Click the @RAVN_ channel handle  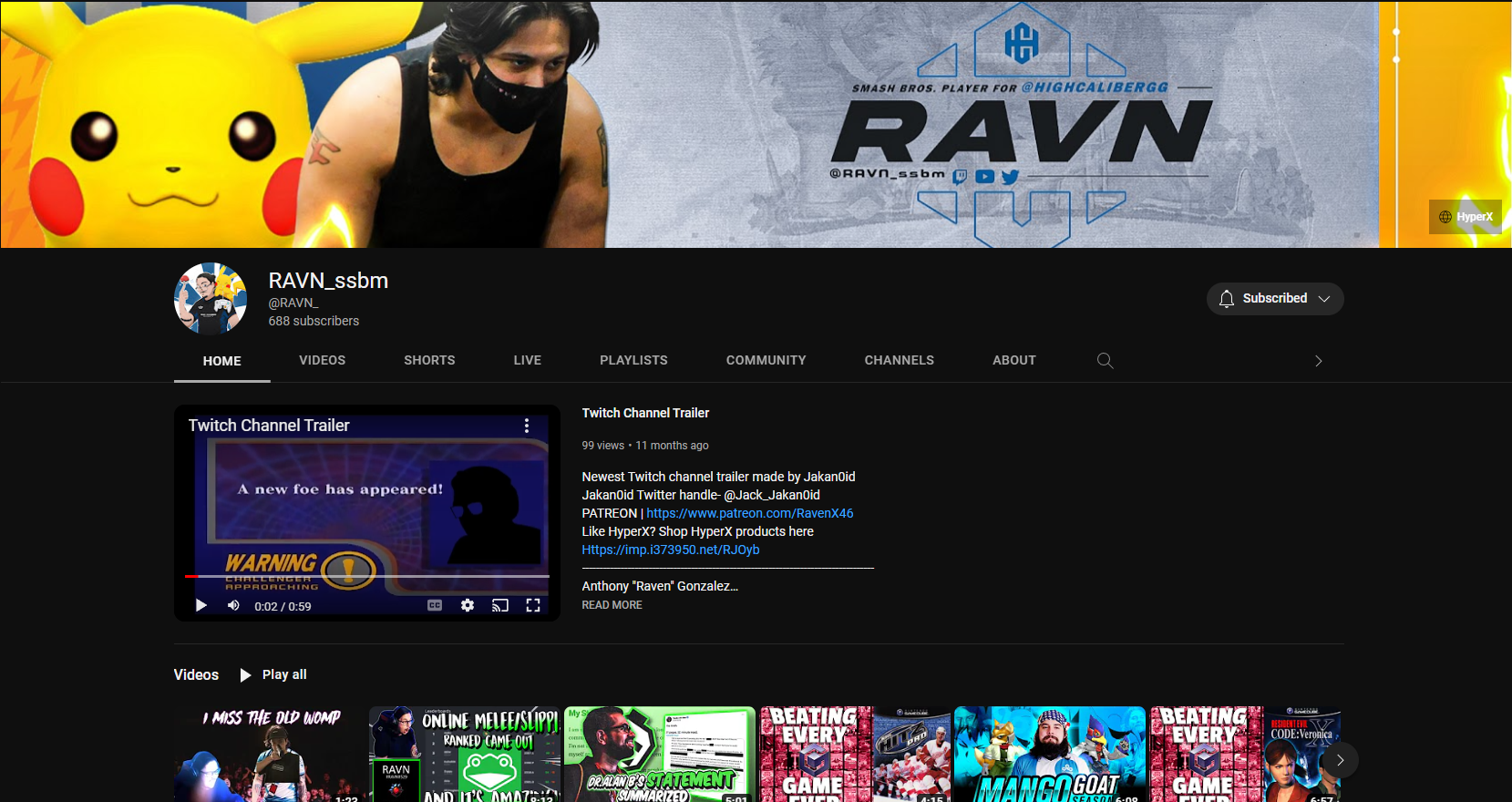(293, 303)
